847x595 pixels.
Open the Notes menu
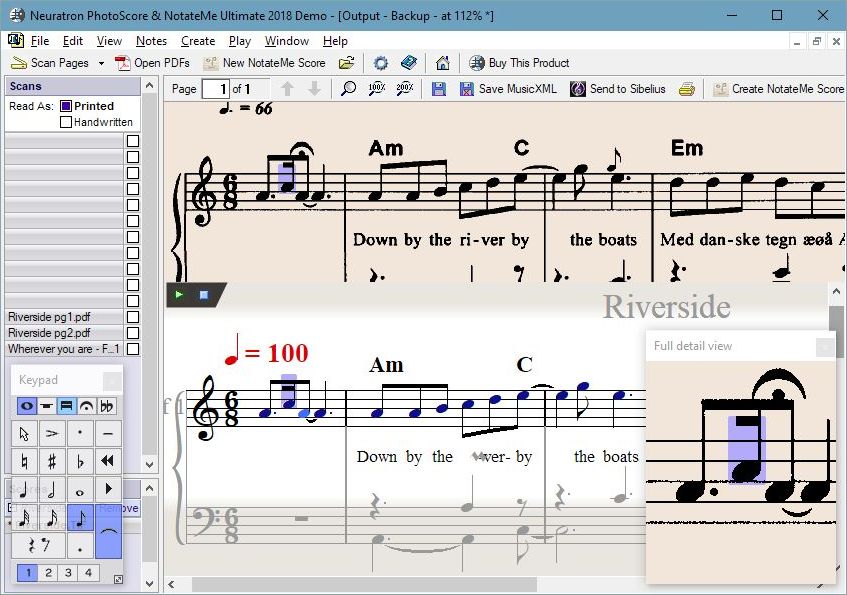pos(151,41)
